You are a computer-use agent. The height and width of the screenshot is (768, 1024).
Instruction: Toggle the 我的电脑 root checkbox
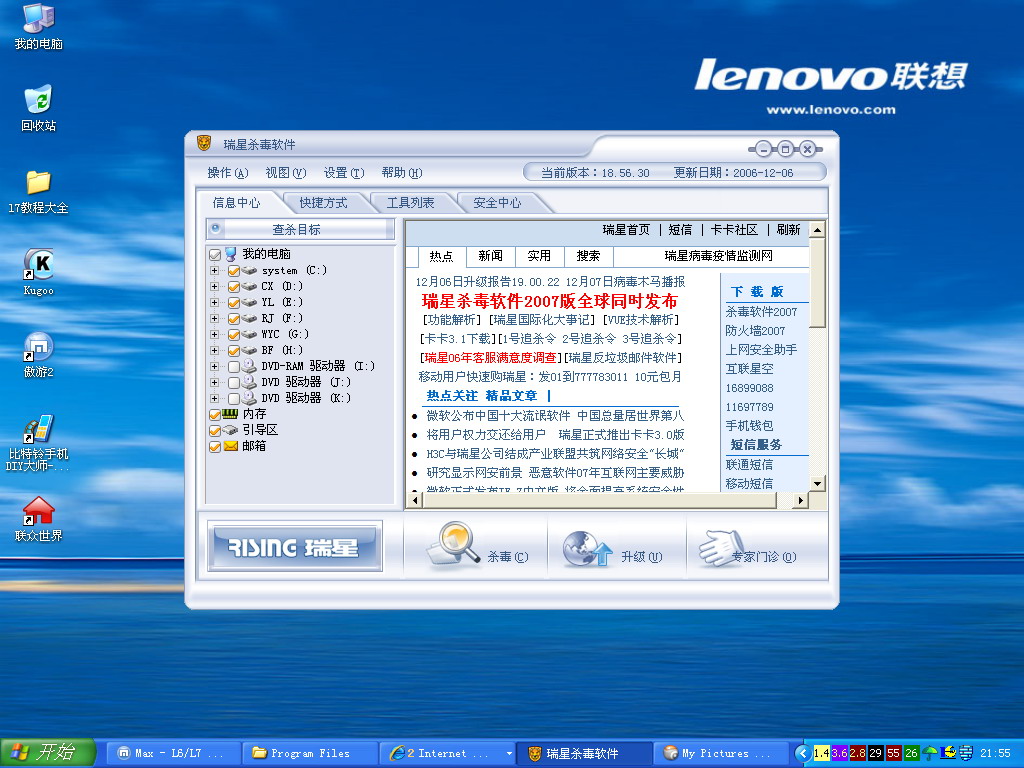(x=215, y=254)
